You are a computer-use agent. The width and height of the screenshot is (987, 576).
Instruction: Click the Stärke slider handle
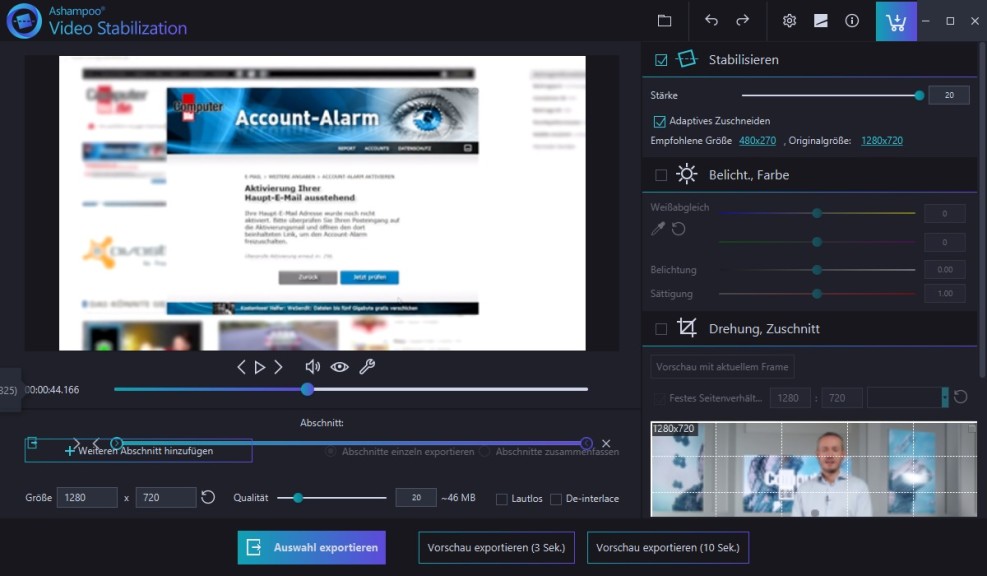tap(919, 95)
